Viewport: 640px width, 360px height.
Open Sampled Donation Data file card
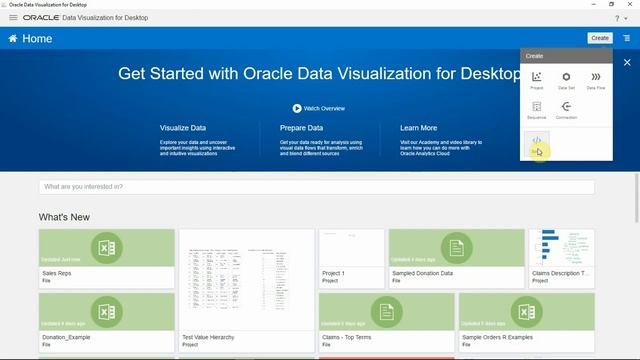pyautogui.click(x=456, y=259)
